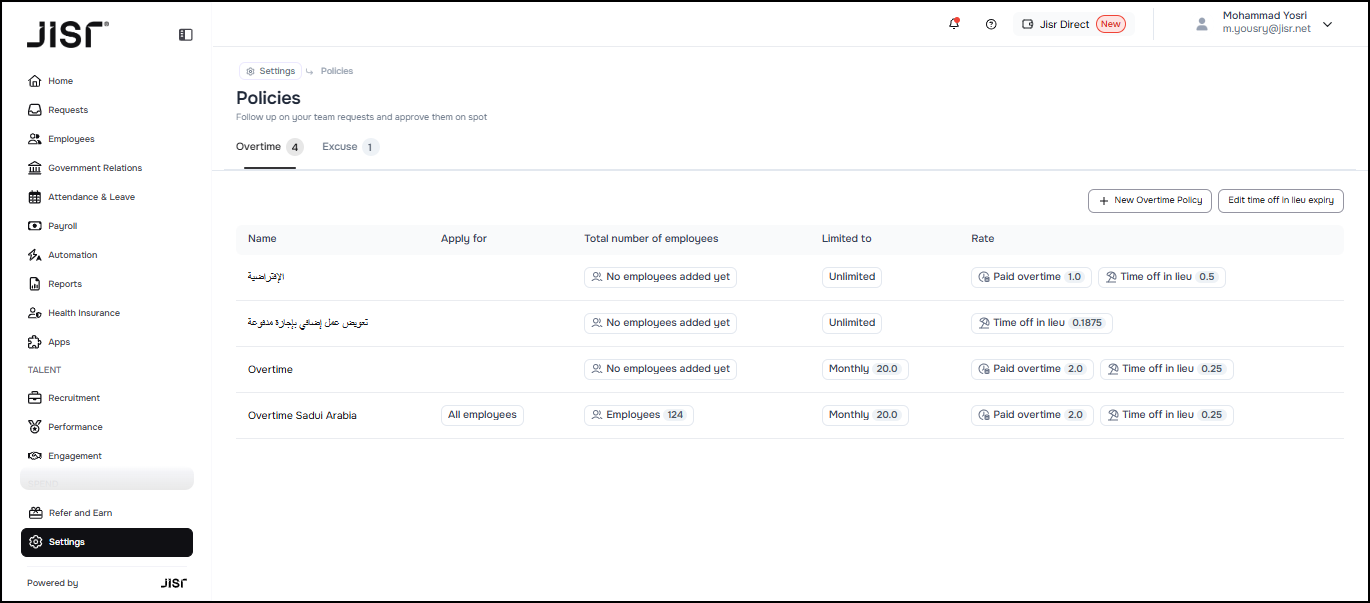1370x603 pixels.
Task: Click New Overtime Policy button
Action: (x=1149, y=200)
